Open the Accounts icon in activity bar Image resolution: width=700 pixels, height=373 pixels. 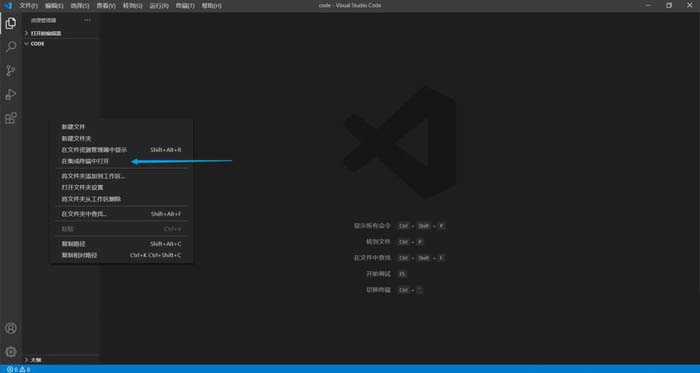(11, 328)
